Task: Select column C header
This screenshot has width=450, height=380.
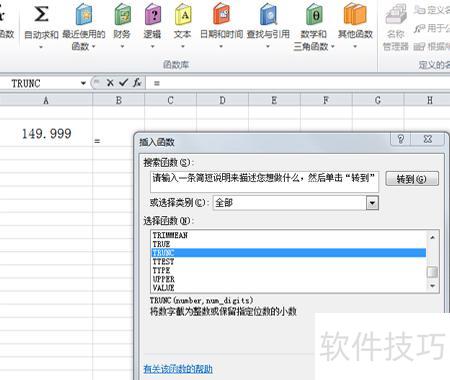Action: [x=171, y=100]
